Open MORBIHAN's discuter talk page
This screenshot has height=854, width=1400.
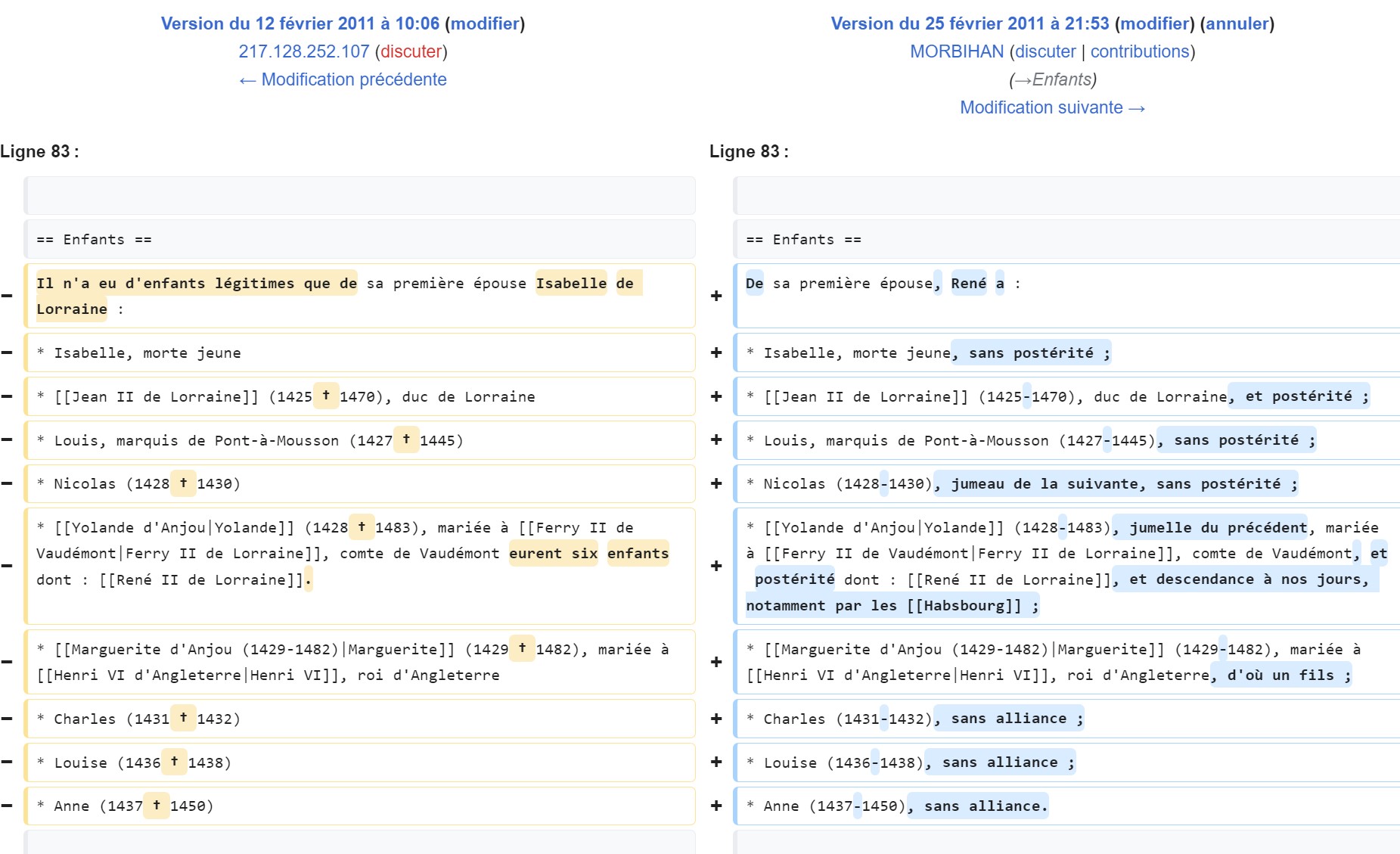[1045, 51]
